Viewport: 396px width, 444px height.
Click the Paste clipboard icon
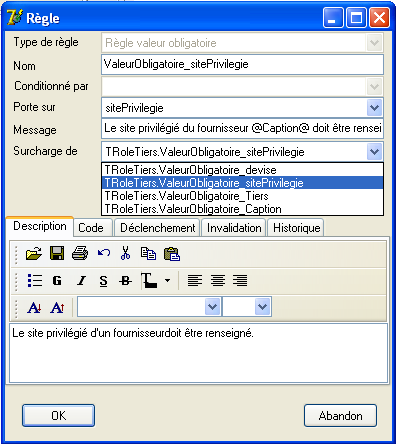[x=172, y=254]
